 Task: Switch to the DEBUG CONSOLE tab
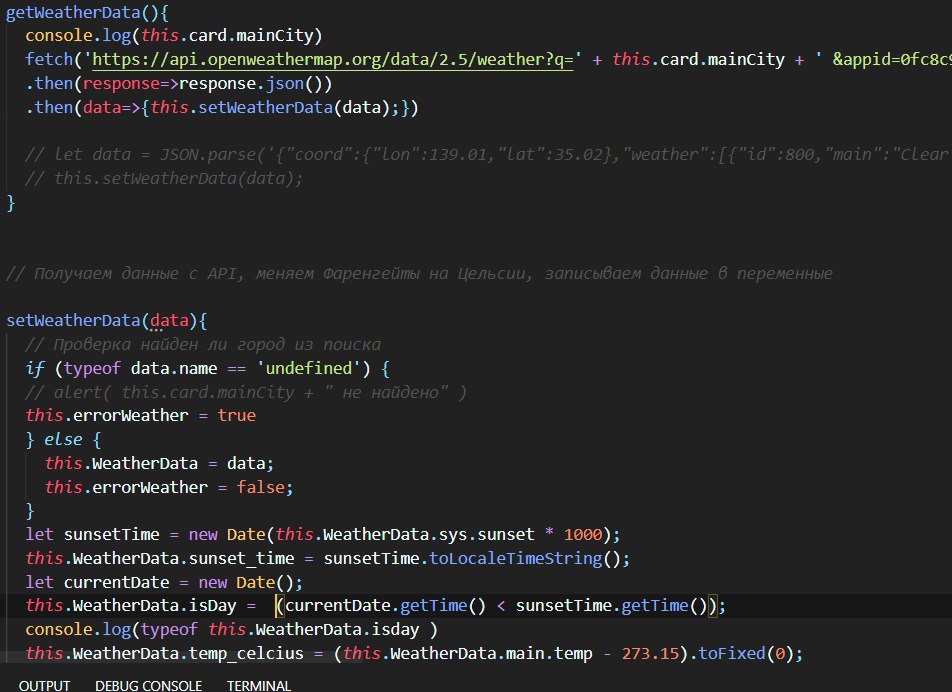click(x=149, y=685)
